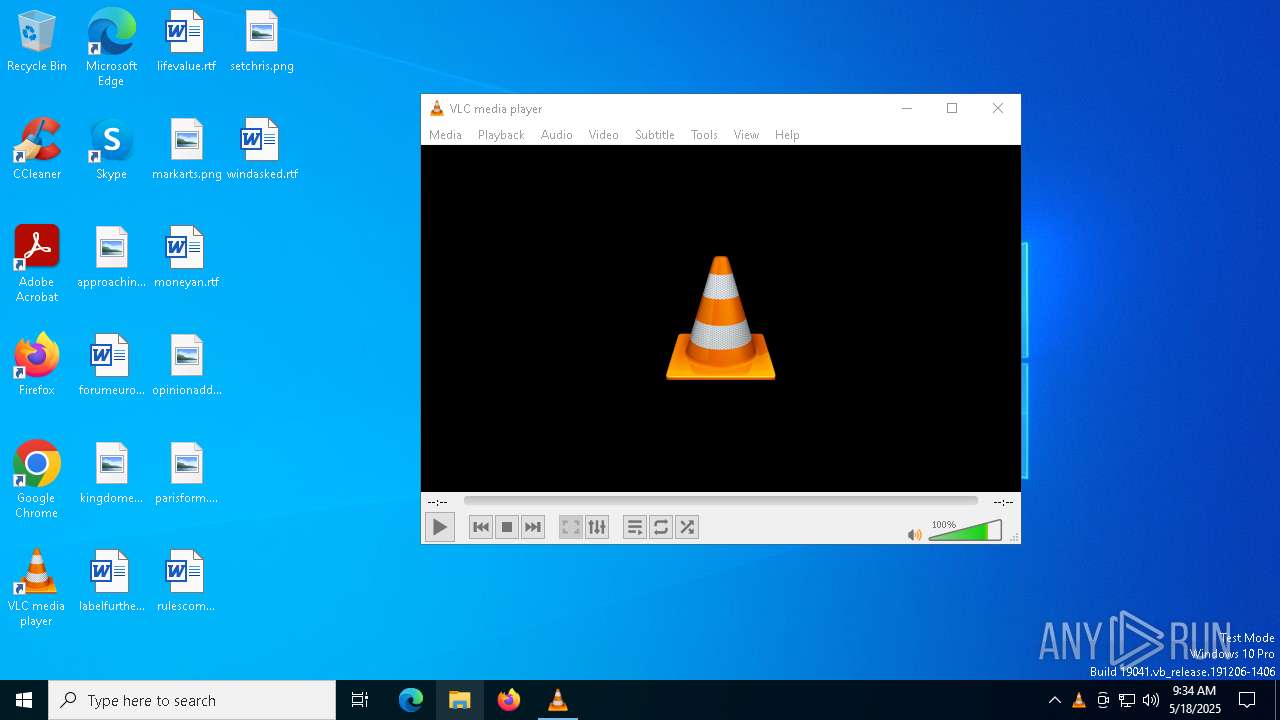The image size is (1280, 720).
Task: Expand hidden system tray icons
Action: [1054, 700]
